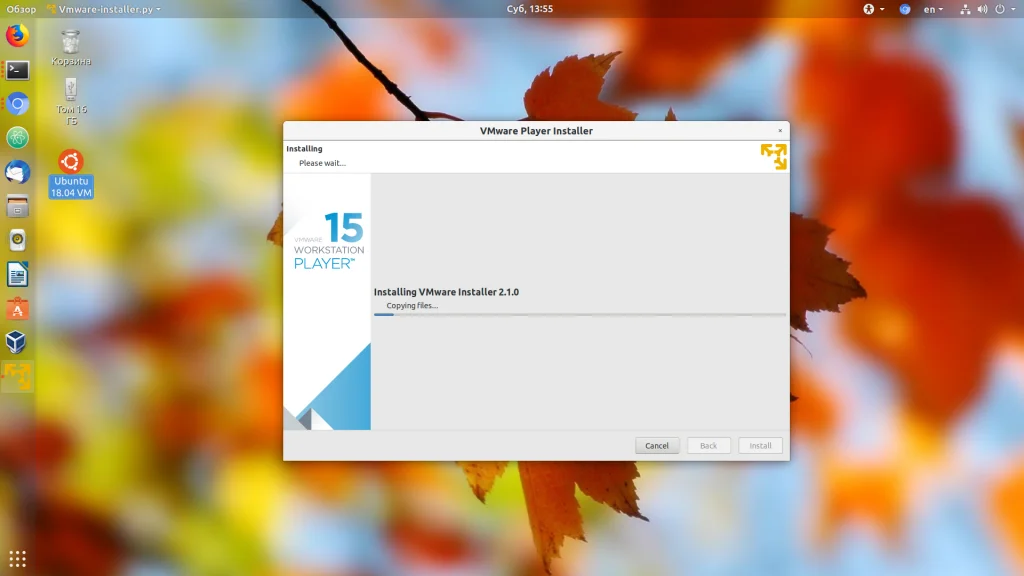Open the clock showing Суб, 13:55
The height and width of the screenshot is (576, 1024).
tap(530, 9)
